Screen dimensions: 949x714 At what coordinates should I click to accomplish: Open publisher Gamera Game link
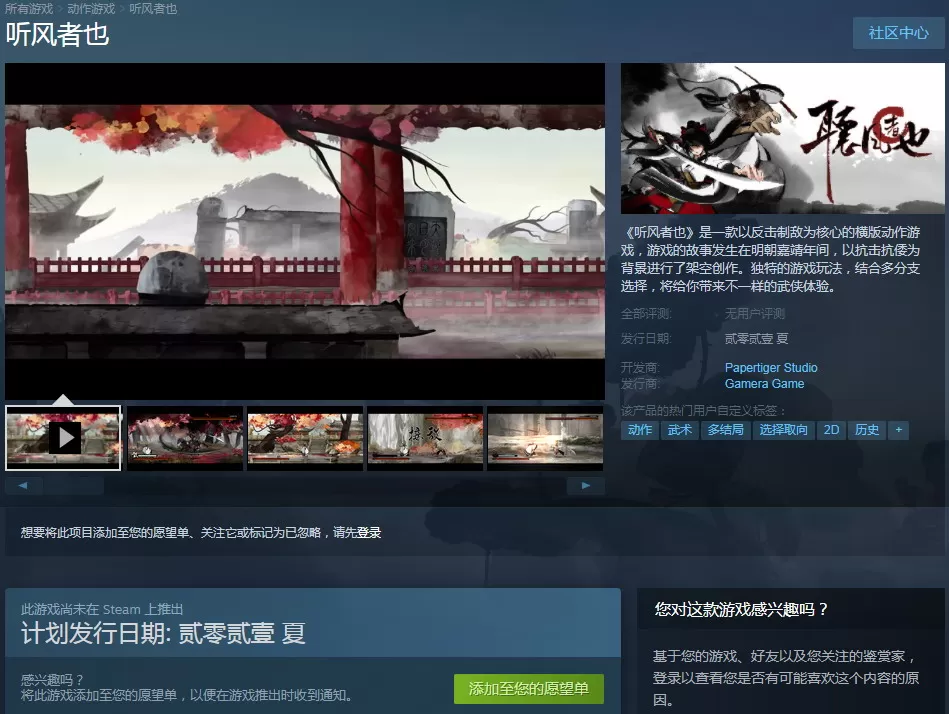[x=764, y=384]
